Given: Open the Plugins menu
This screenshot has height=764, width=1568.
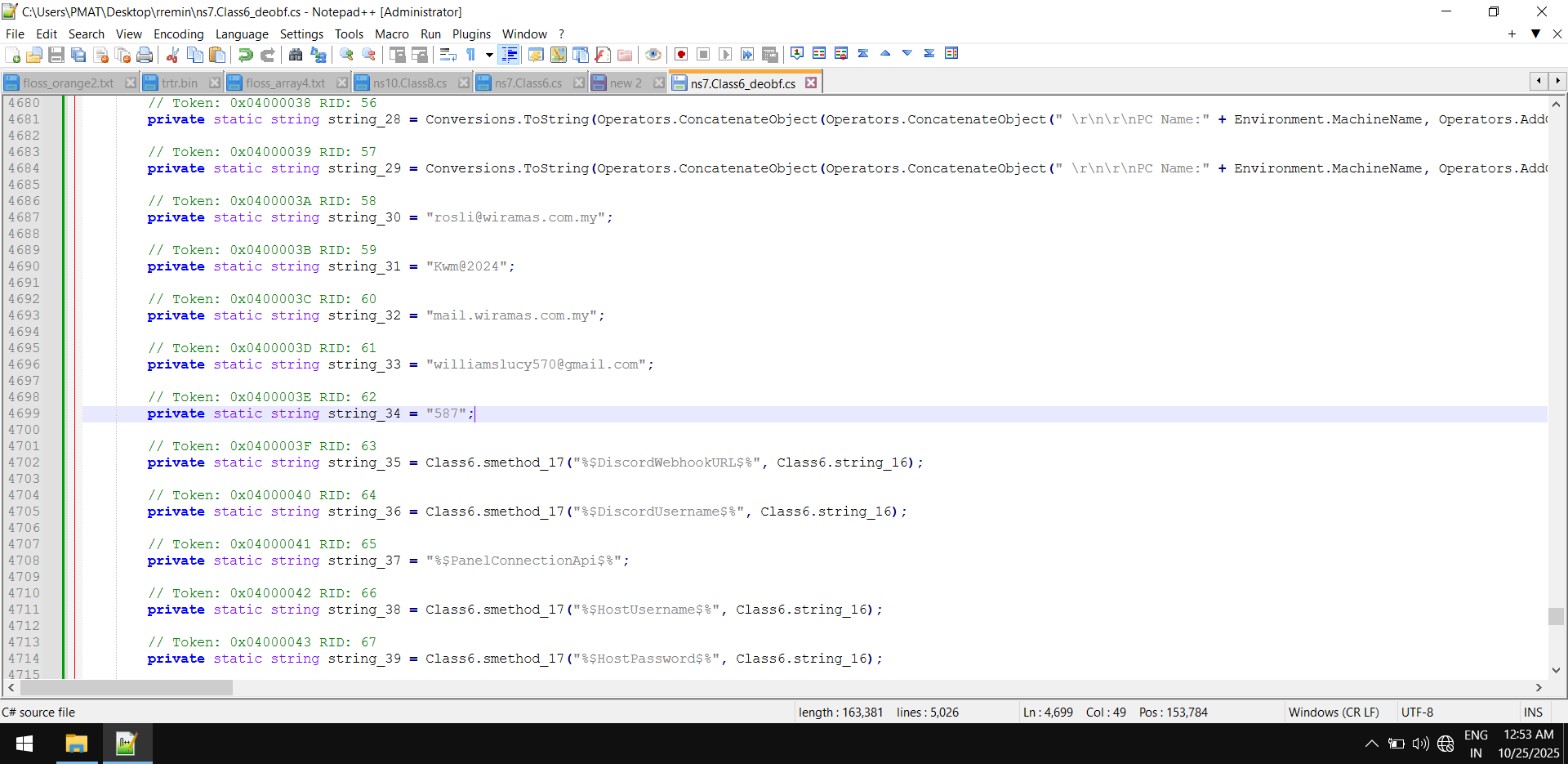Looking at the screenshot, I should point(471,34).
